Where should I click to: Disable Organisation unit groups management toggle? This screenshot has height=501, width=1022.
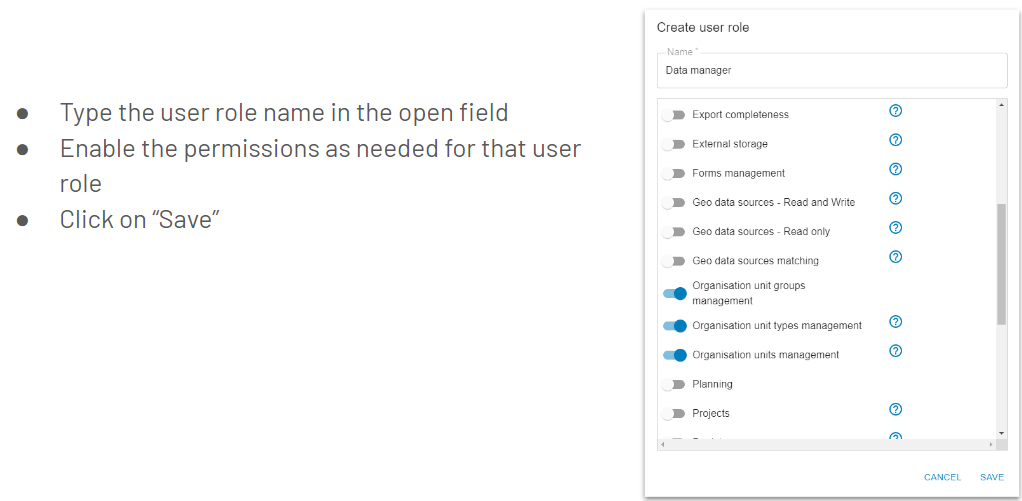[x=675, y=293]
